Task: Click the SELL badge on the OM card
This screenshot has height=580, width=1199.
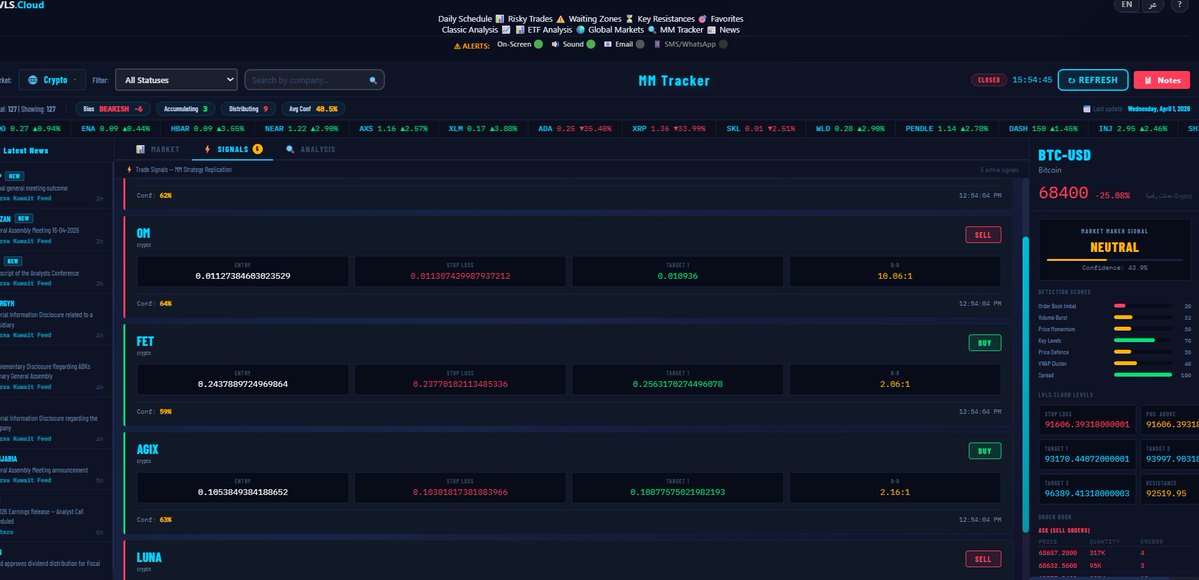Action: (983, 235)
